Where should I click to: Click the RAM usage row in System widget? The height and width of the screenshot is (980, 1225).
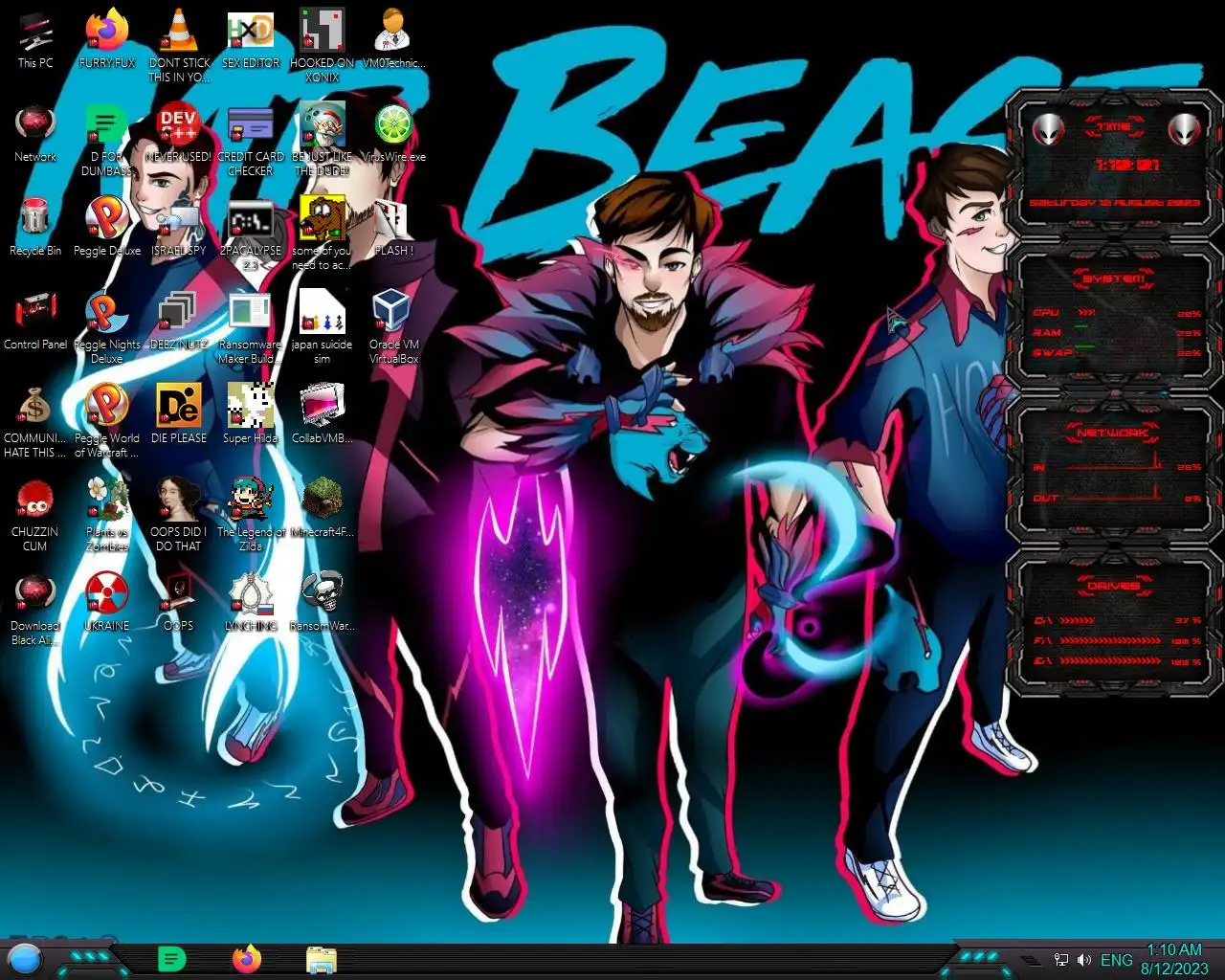click(1116, 332)
